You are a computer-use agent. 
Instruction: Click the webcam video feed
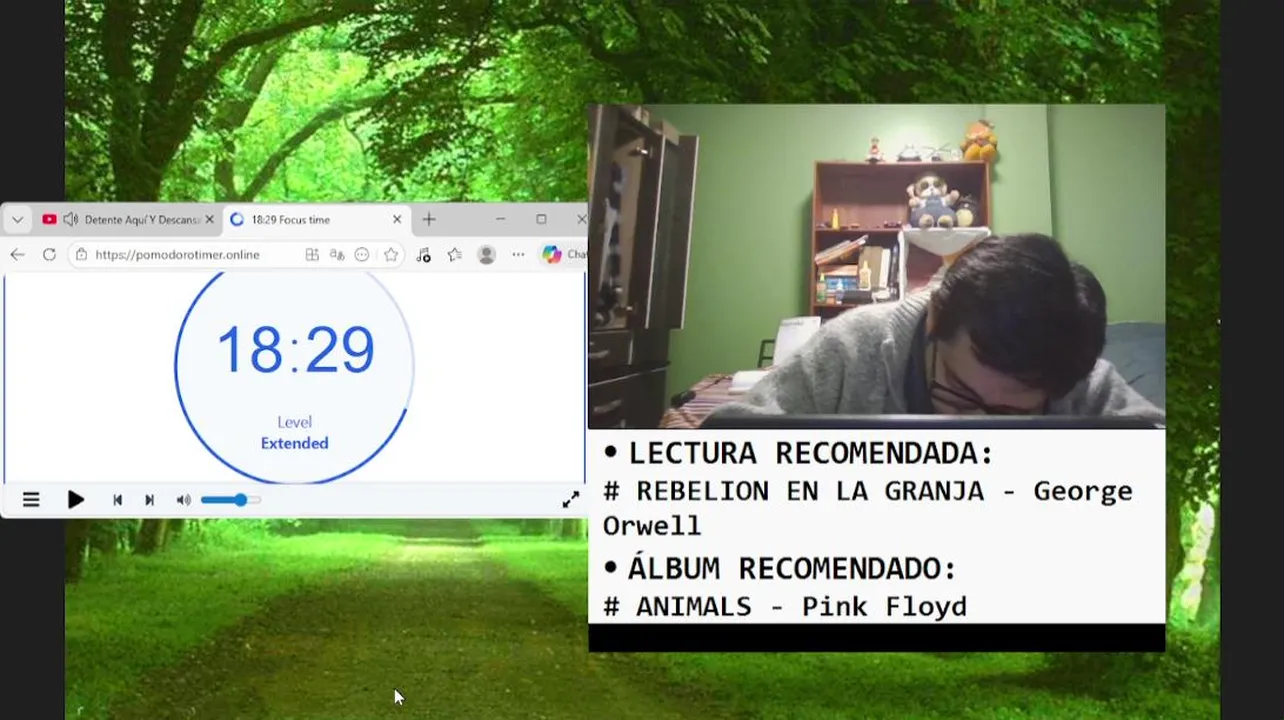pyautogui.click(x=877, y=266)
